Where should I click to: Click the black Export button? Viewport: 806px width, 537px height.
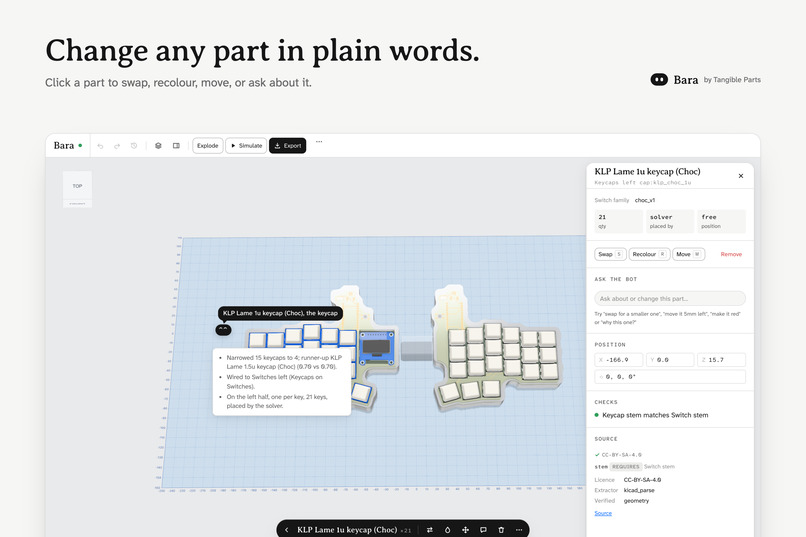287,146
